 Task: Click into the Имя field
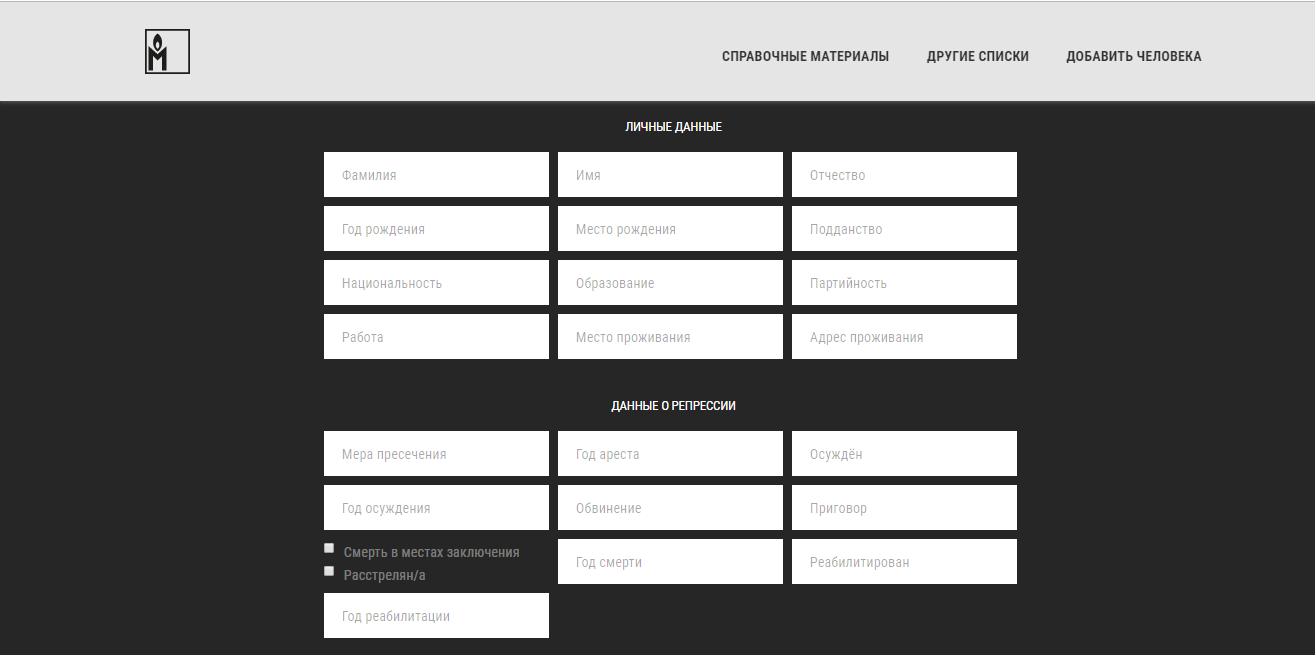(x=670, y=175)
